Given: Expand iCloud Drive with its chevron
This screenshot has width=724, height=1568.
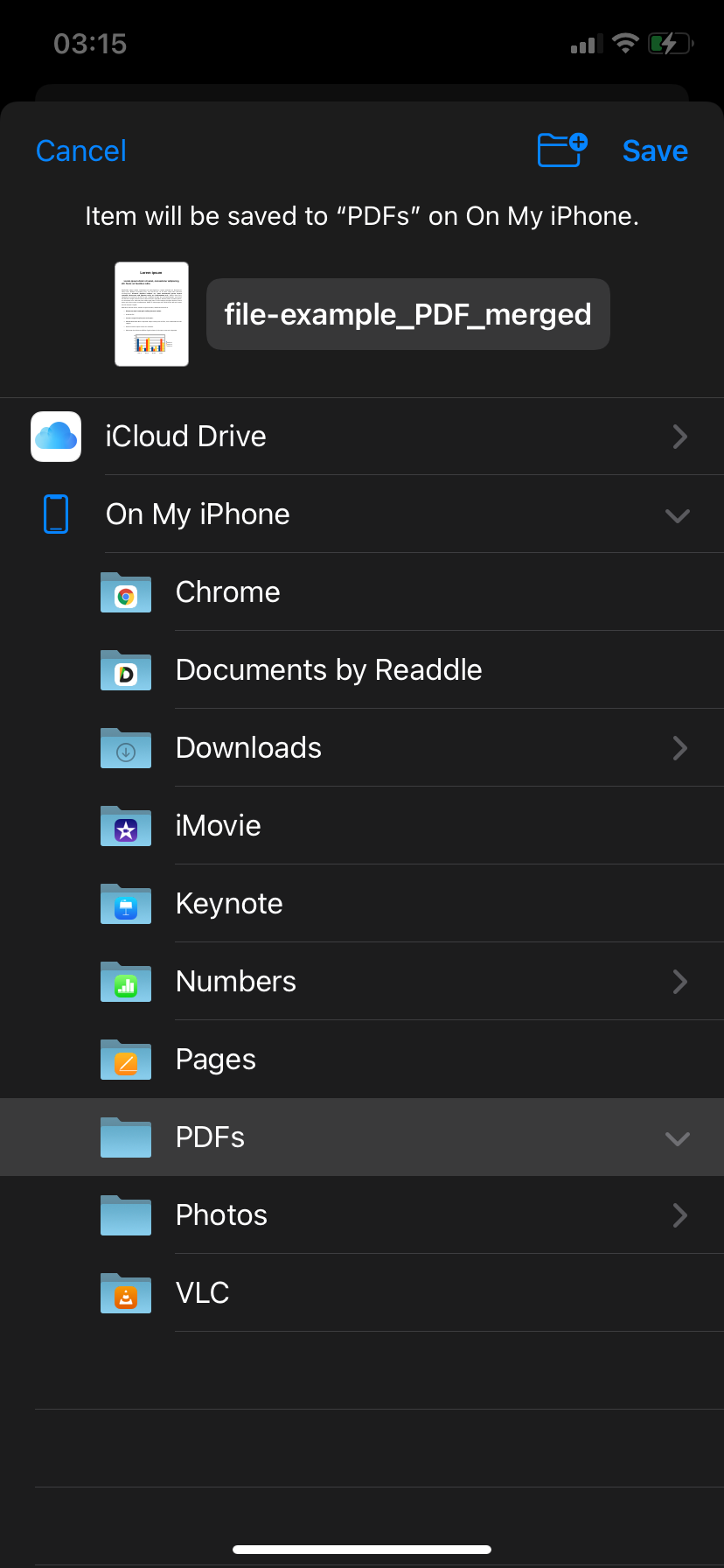Looking at the screenshot, I should [679, 437].
